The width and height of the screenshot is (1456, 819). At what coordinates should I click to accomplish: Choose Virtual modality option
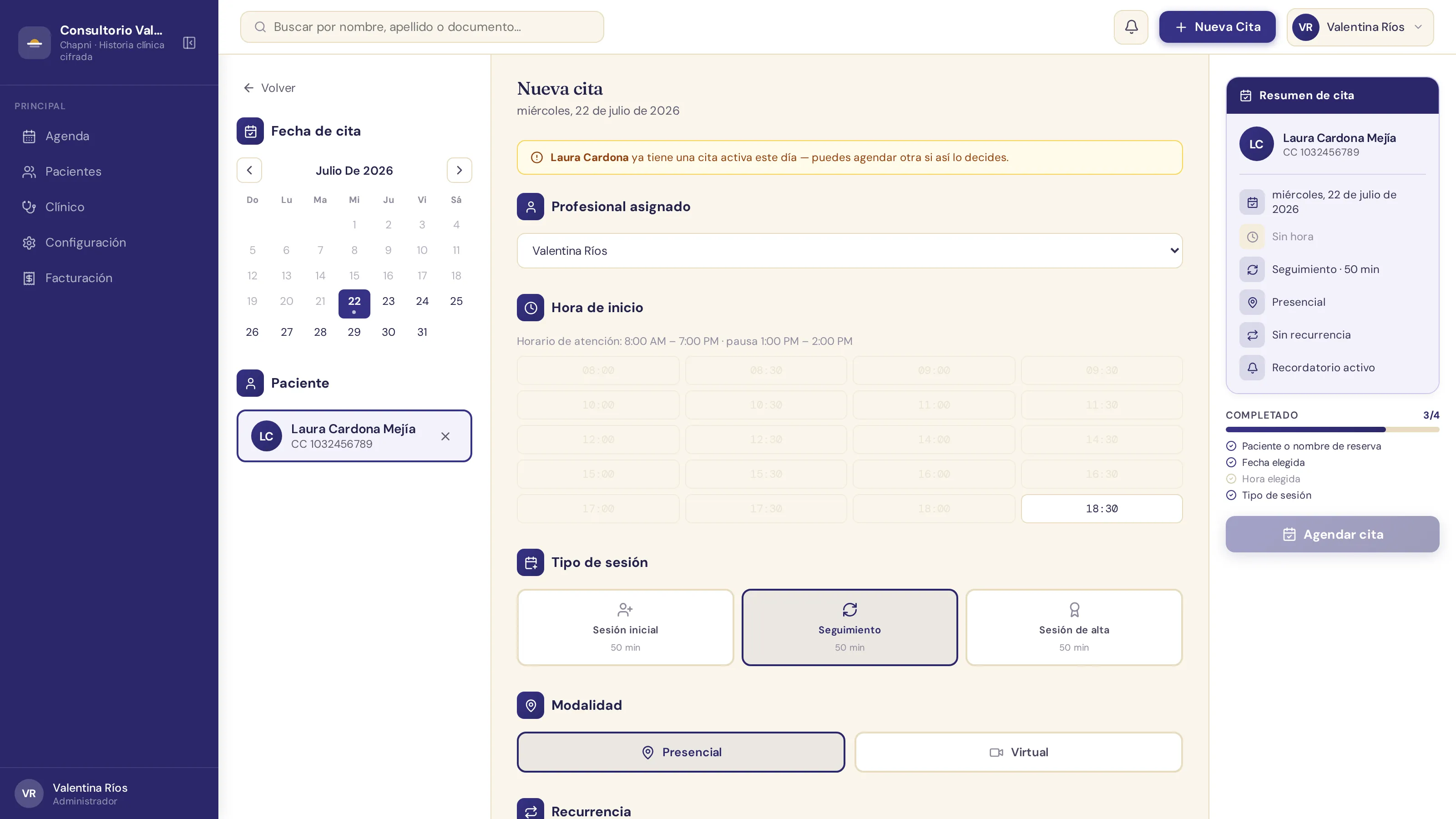coord(1019,752)
